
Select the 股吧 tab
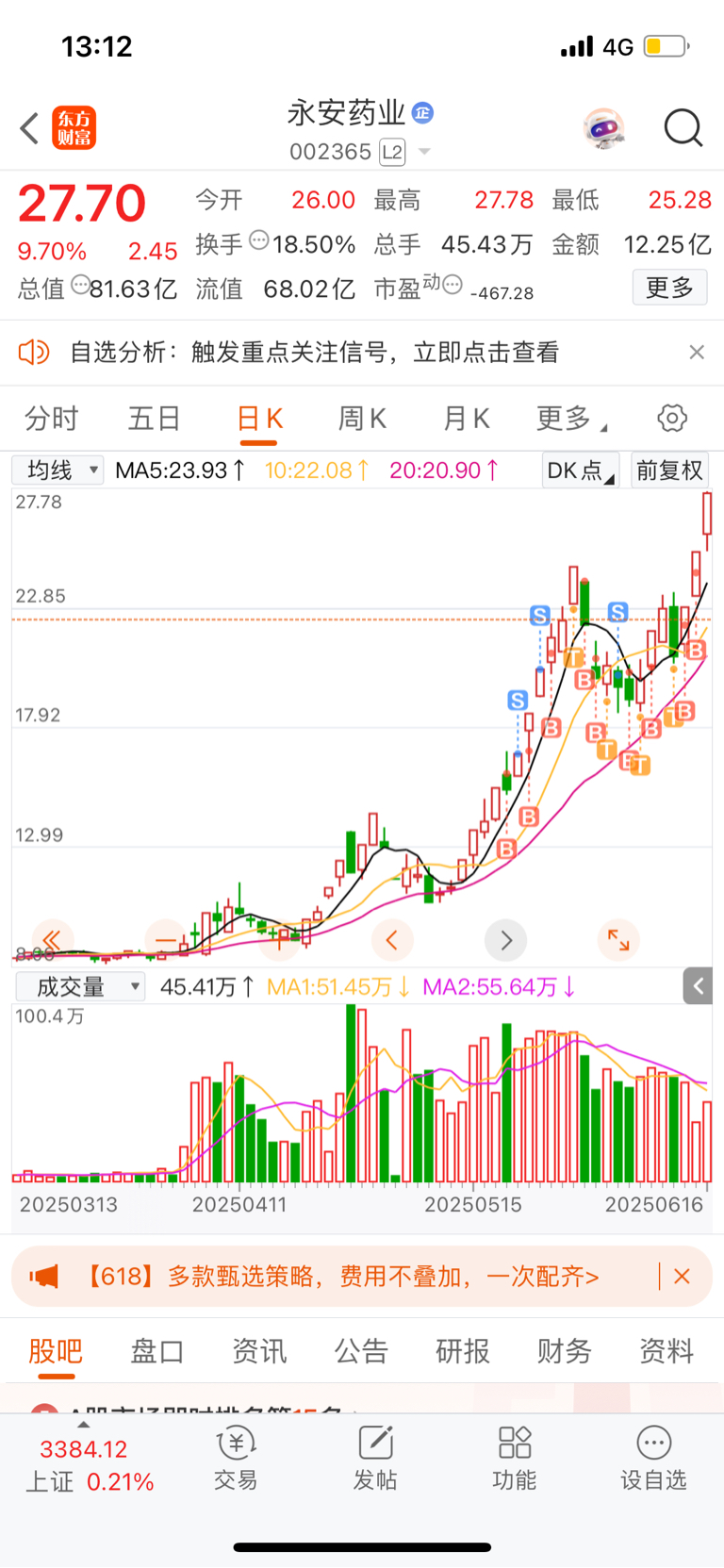(x=56, y=1351)
